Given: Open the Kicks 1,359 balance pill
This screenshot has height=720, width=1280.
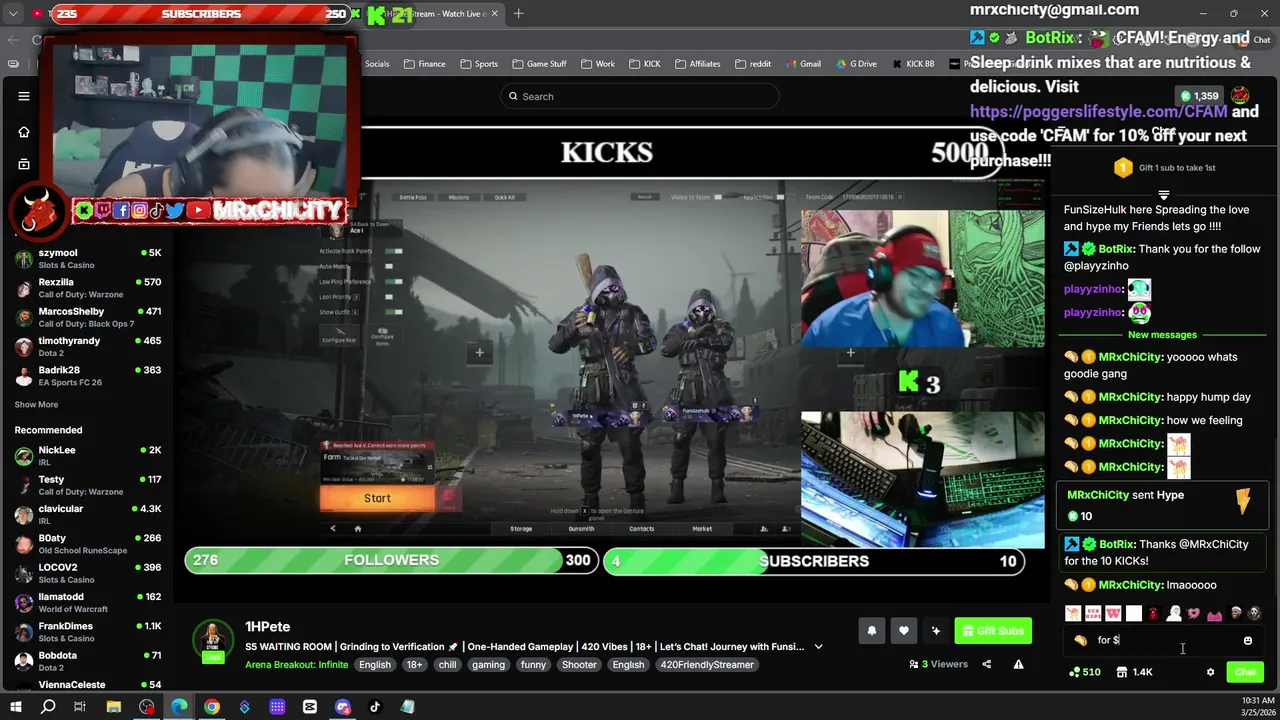Looking at the screenshot, I should (1199, 96).
